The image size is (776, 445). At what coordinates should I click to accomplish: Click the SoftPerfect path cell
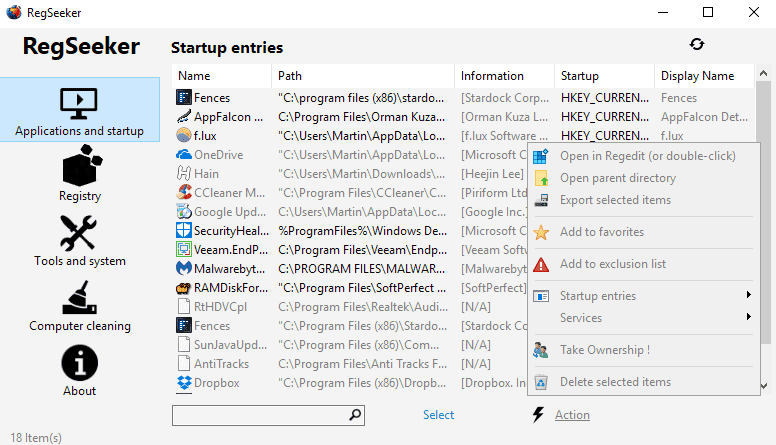tap(362, 288)
